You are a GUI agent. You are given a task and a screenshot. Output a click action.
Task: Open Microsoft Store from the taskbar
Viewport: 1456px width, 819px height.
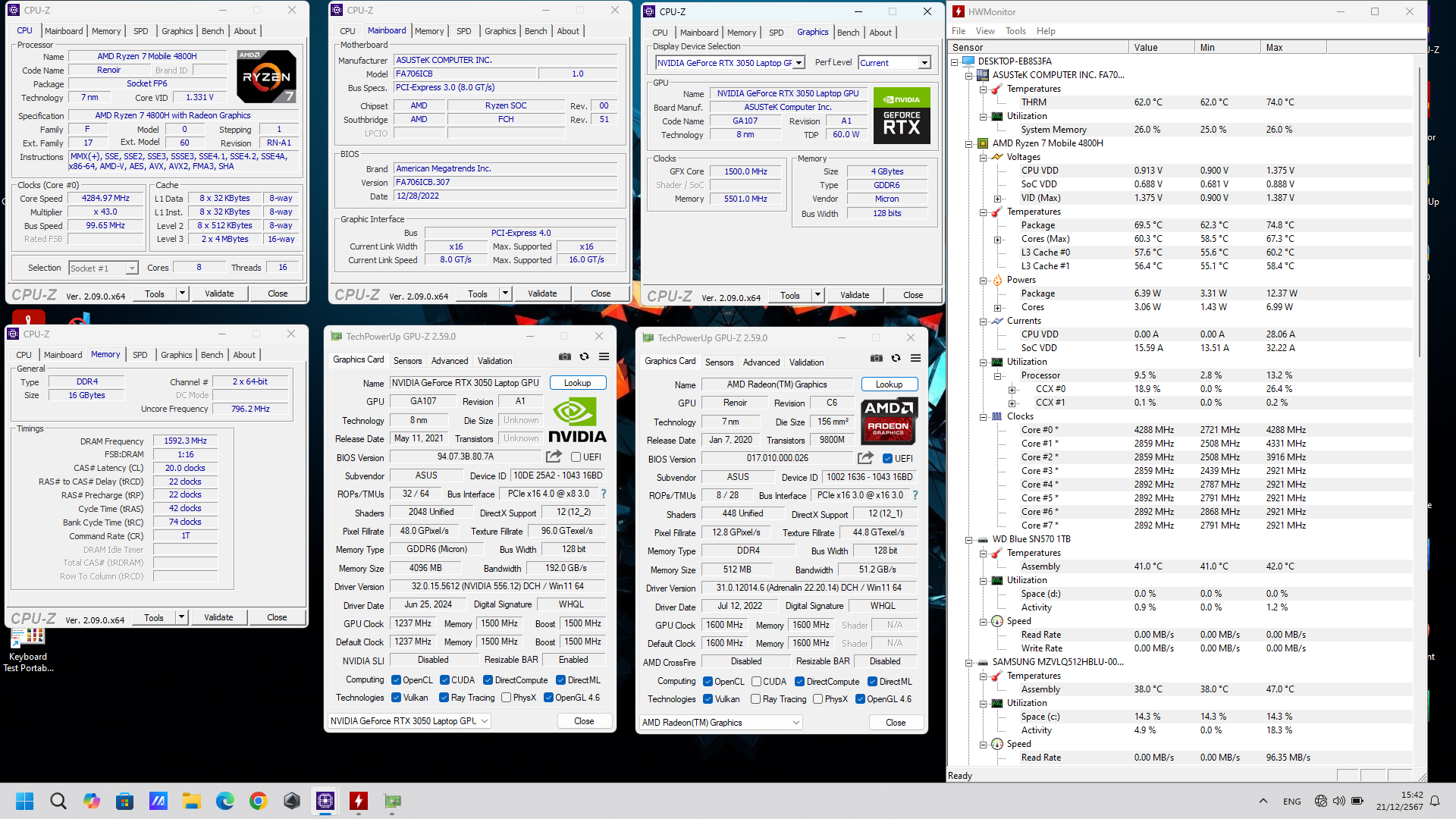(125, 801)
